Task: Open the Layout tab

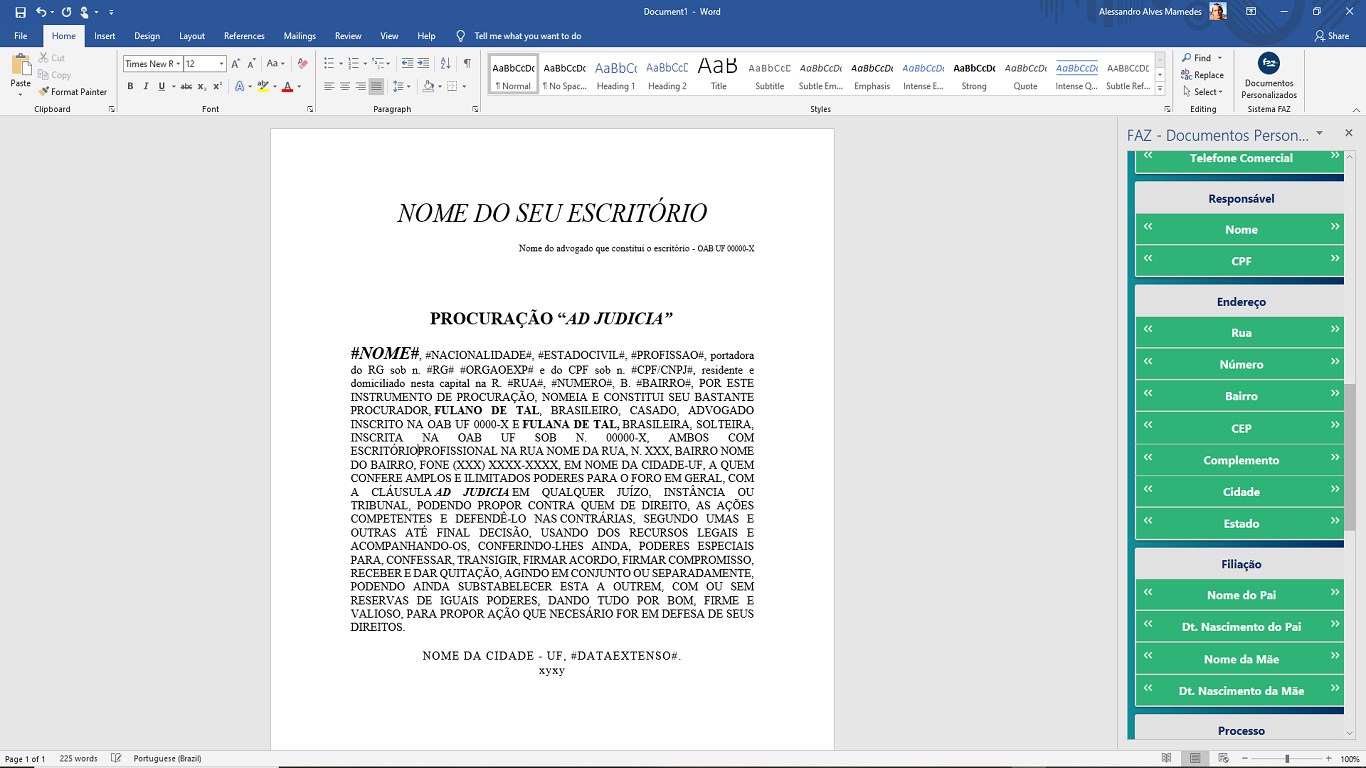Action: tap(192, 36)
